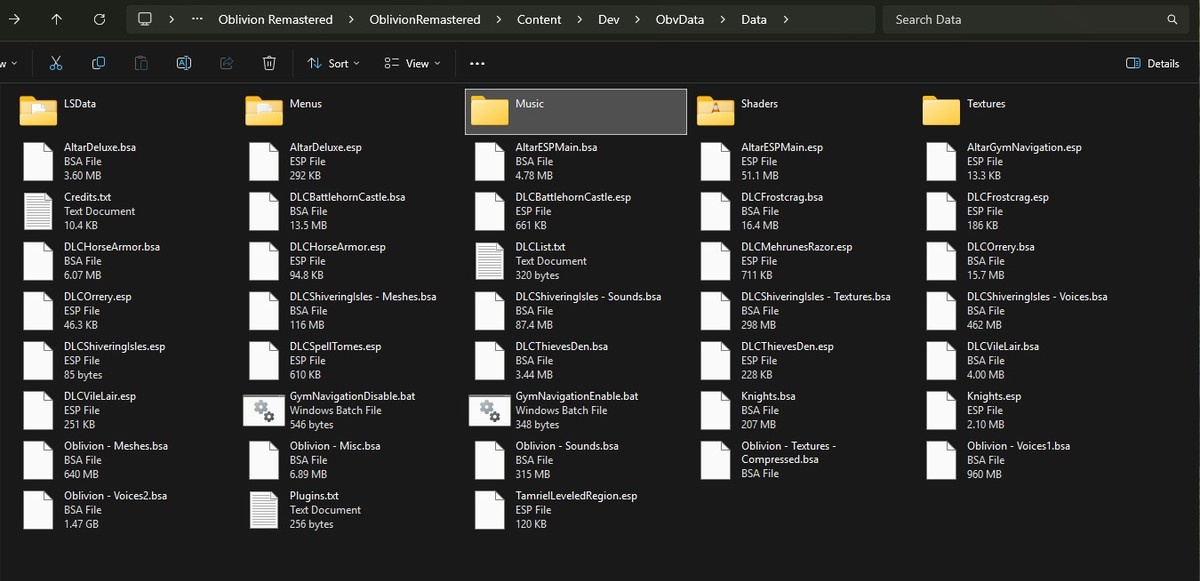
Task: Select the Credits.txt text document icon
Action: click(x=38, y=211)
